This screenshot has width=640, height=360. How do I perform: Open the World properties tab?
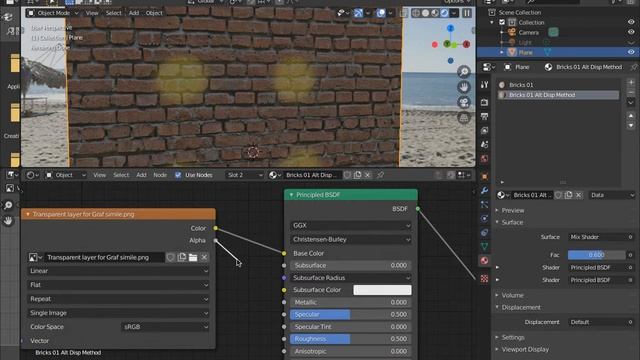(484, 159)
